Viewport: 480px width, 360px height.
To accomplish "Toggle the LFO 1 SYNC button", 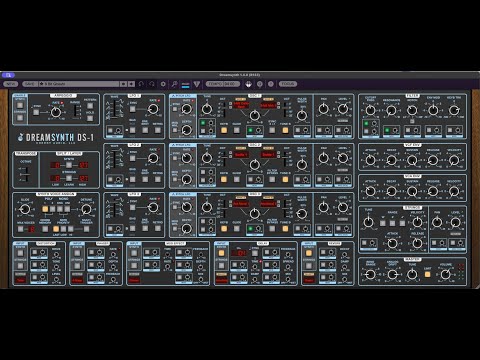I will (x=133, y=109).
